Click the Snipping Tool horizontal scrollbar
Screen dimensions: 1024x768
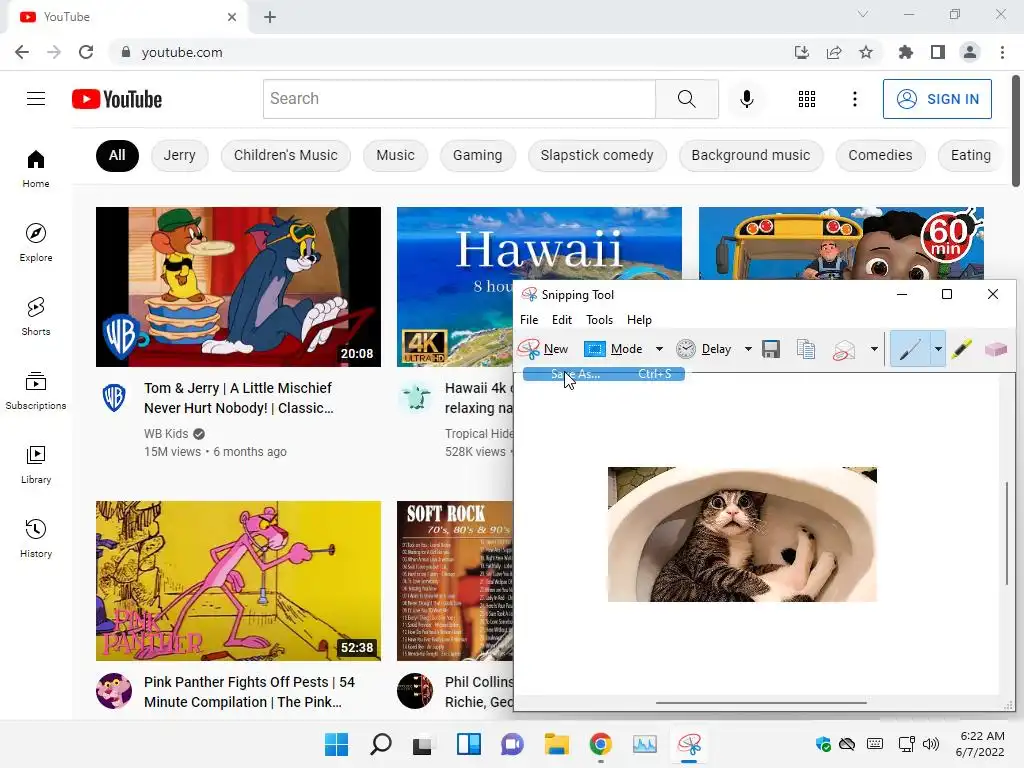(x=761, y=703)
